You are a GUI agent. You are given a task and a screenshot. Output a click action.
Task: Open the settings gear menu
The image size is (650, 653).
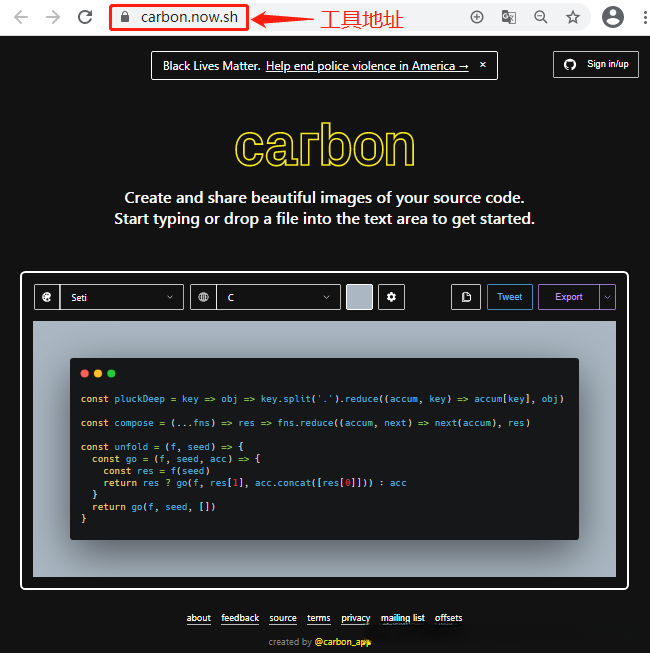point(391,297)
